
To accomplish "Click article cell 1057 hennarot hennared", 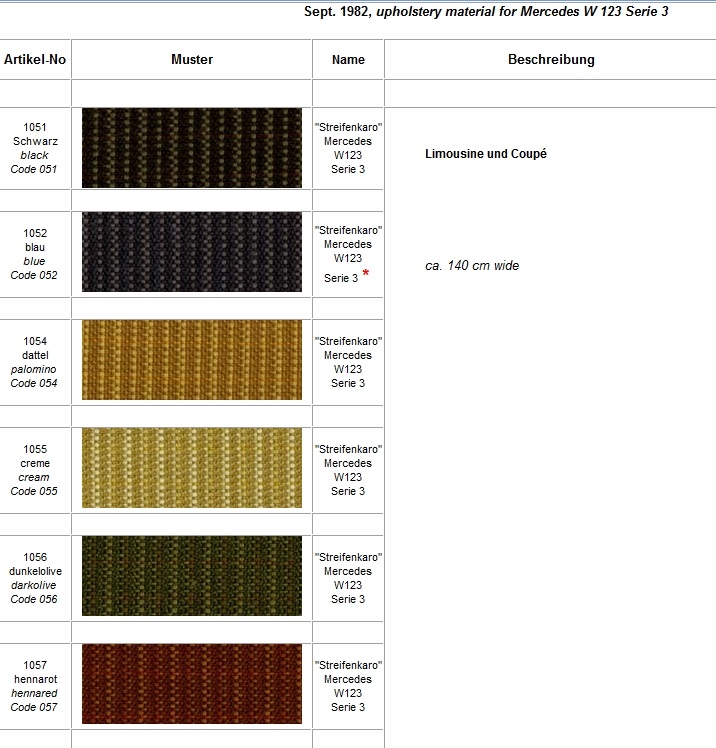I will 35,686.
